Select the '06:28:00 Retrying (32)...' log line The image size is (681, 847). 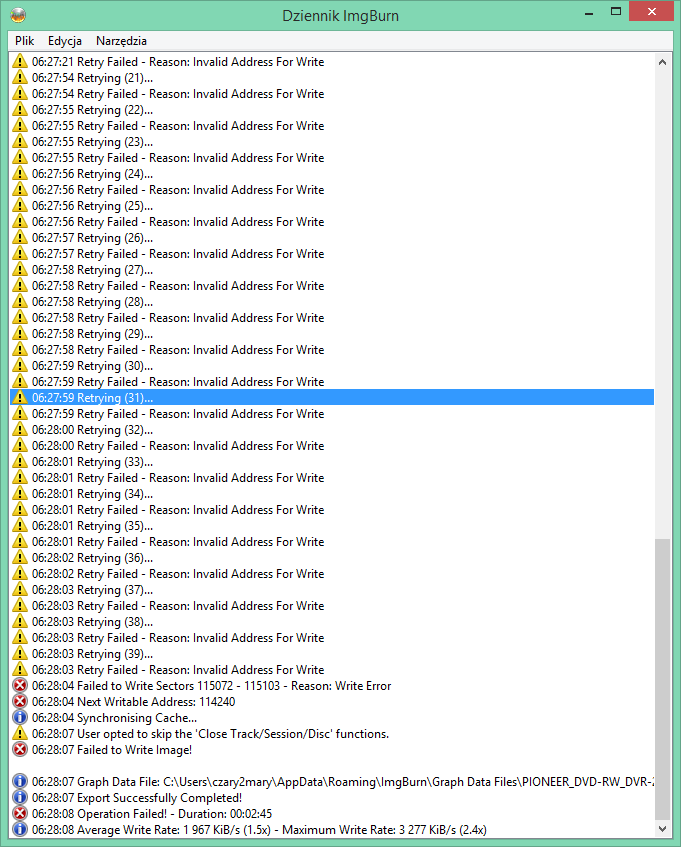tap(332, 429)
